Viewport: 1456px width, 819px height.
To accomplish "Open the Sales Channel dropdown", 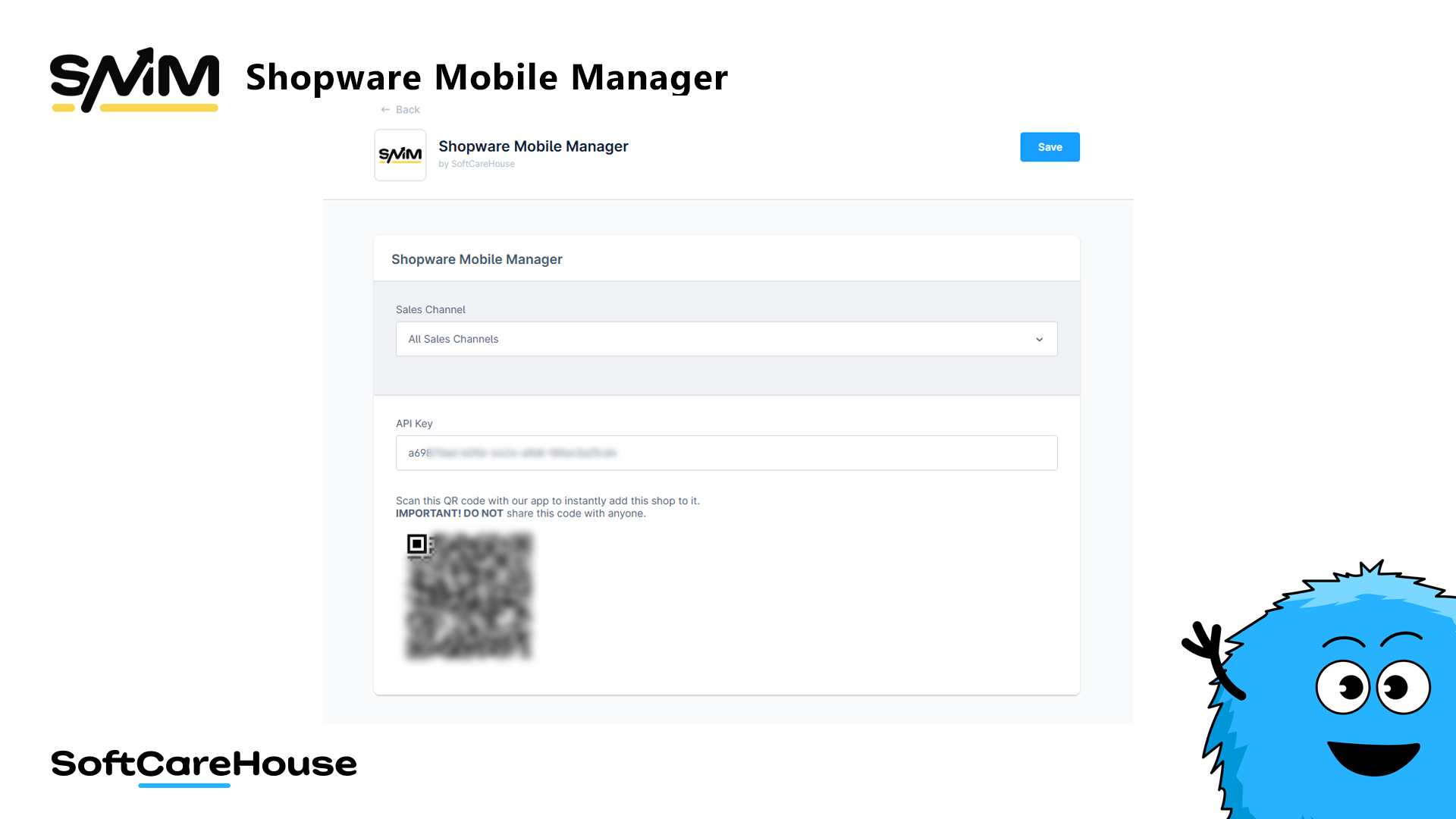I will pyautogui.click(x=726, y=339).
